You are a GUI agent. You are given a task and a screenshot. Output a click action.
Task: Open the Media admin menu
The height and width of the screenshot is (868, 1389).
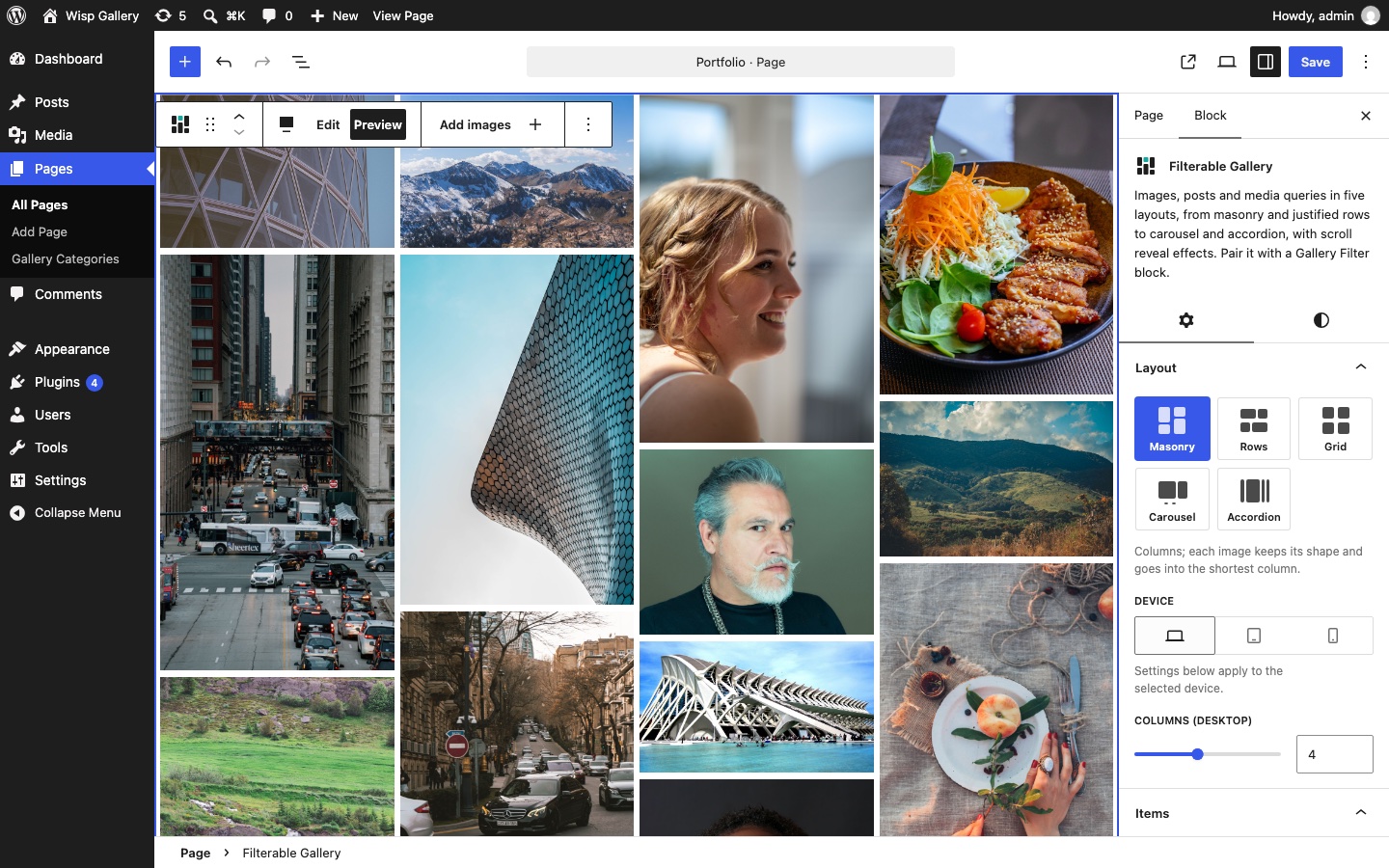tap(77, 135)
